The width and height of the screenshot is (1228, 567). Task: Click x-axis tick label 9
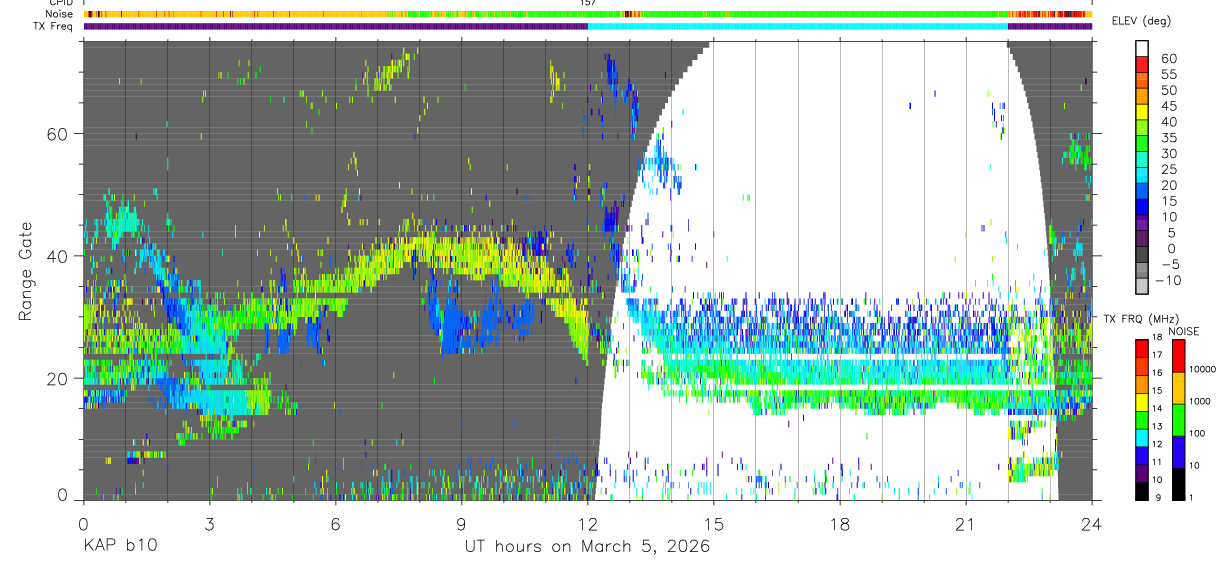(x=461, y=524)
